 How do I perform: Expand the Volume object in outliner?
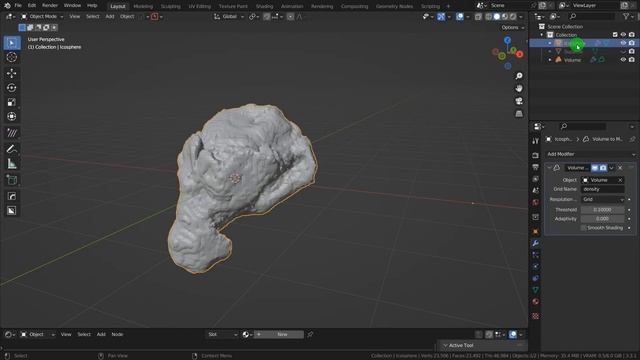coord(550,60)
